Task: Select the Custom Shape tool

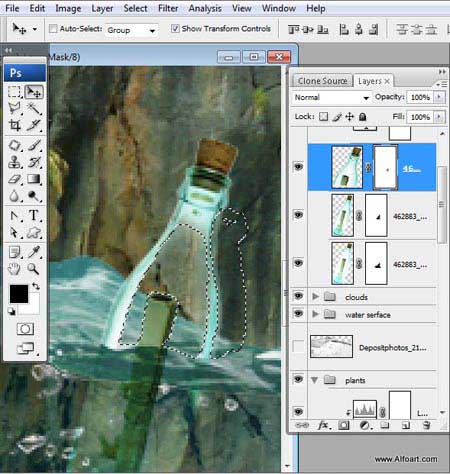Action: [x=34, y=232]
